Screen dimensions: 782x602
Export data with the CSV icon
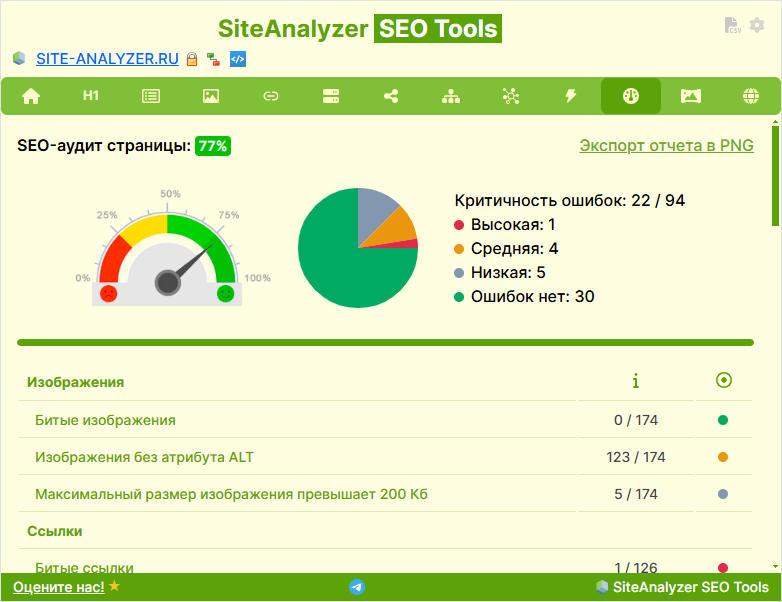[x=732, y=25]
